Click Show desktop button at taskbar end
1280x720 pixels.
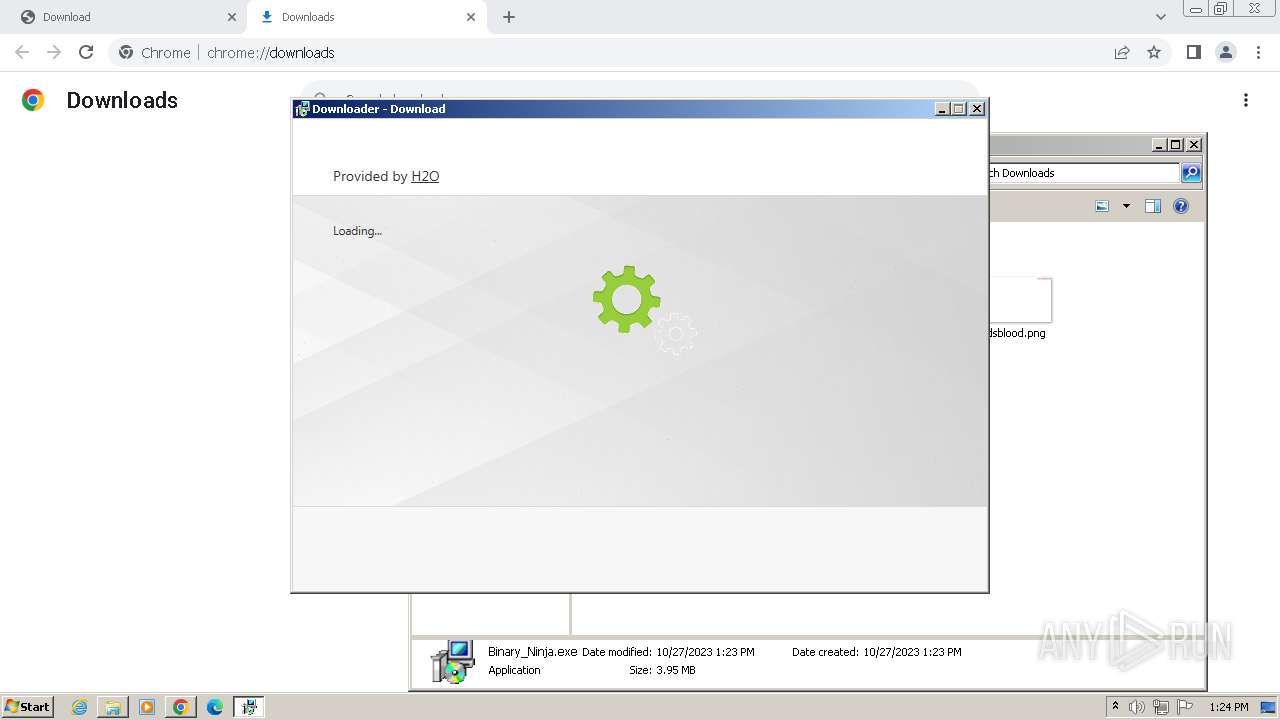point(1269,707)
